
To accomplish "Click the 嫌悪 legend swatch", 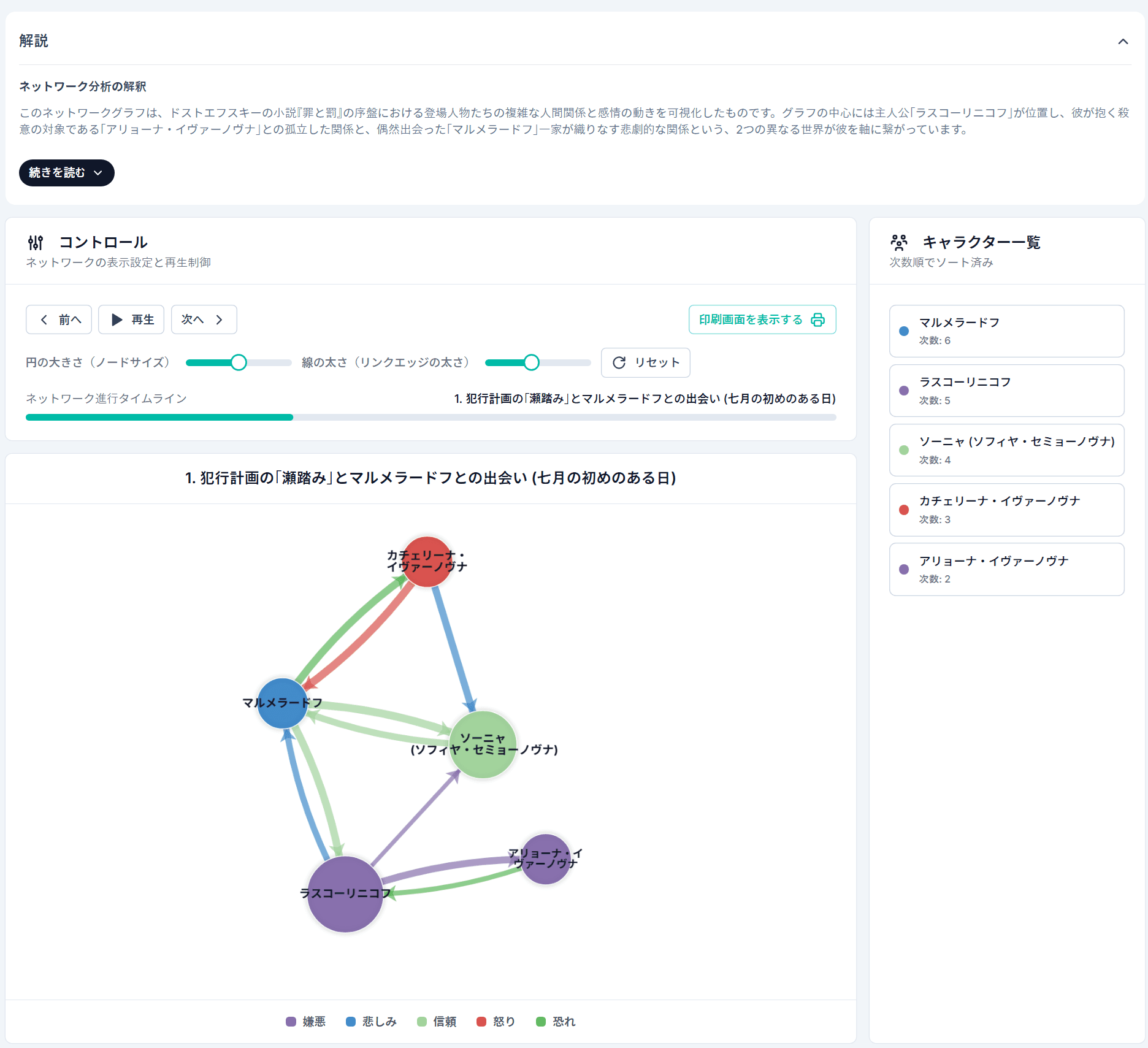I will (291, 1022).
